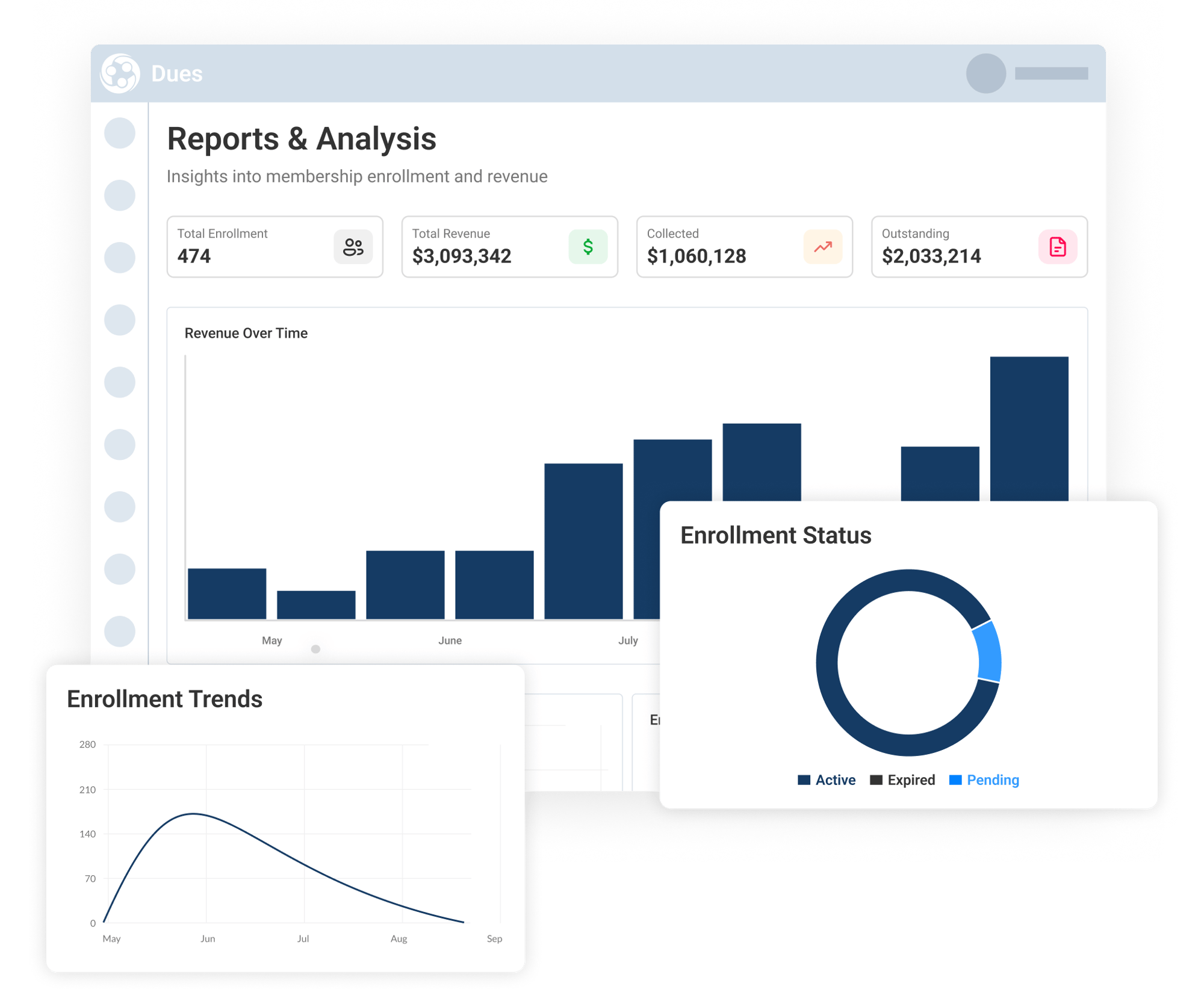
Task: Open the Total Revenue $3,093,342 card
Action: (509, 247)
